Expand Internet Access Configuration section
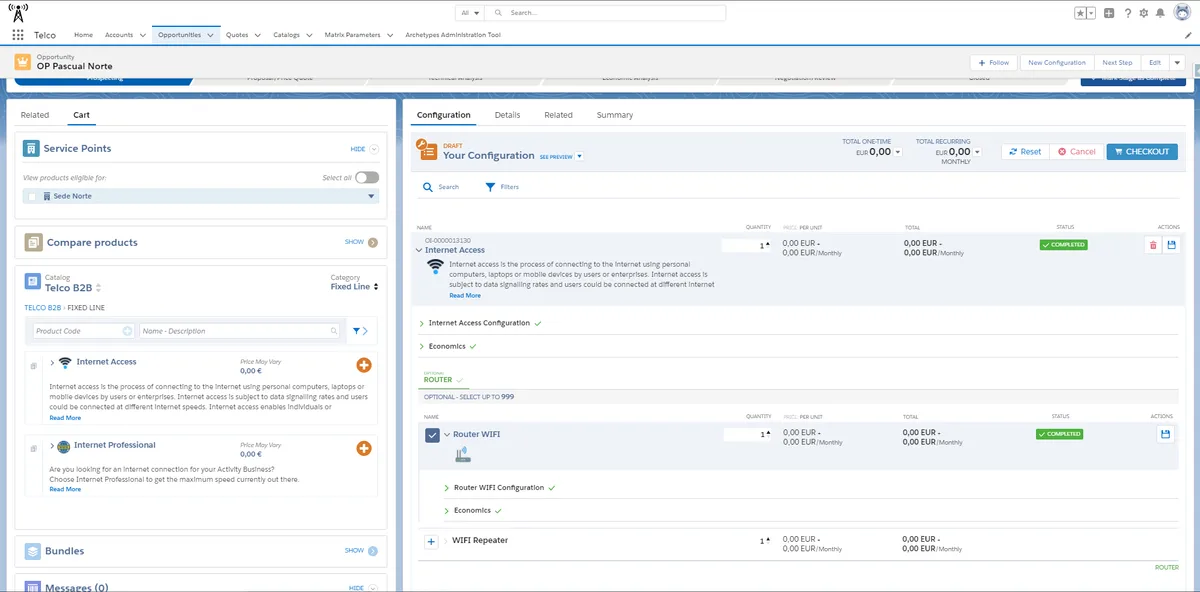The width and height of the screenshot is (1200, 592). pos(421,323)
